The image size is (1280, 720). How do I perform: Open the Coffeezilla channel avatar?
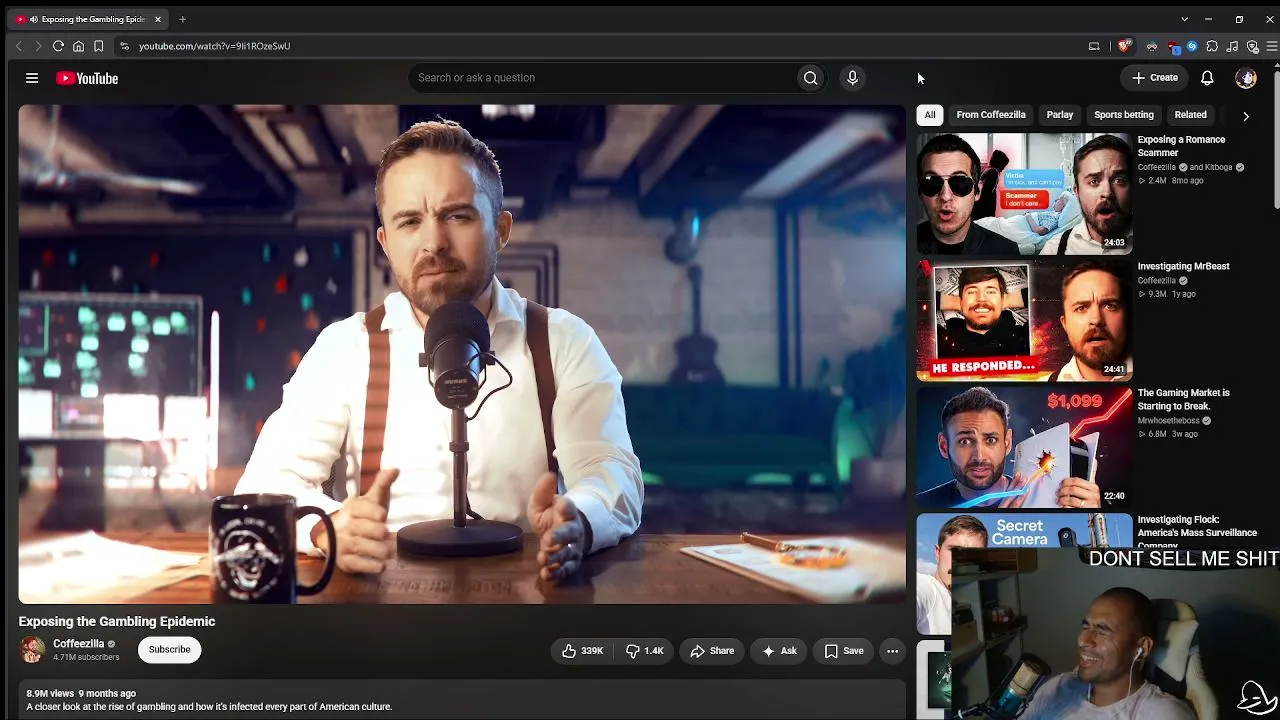pos(32,650)
